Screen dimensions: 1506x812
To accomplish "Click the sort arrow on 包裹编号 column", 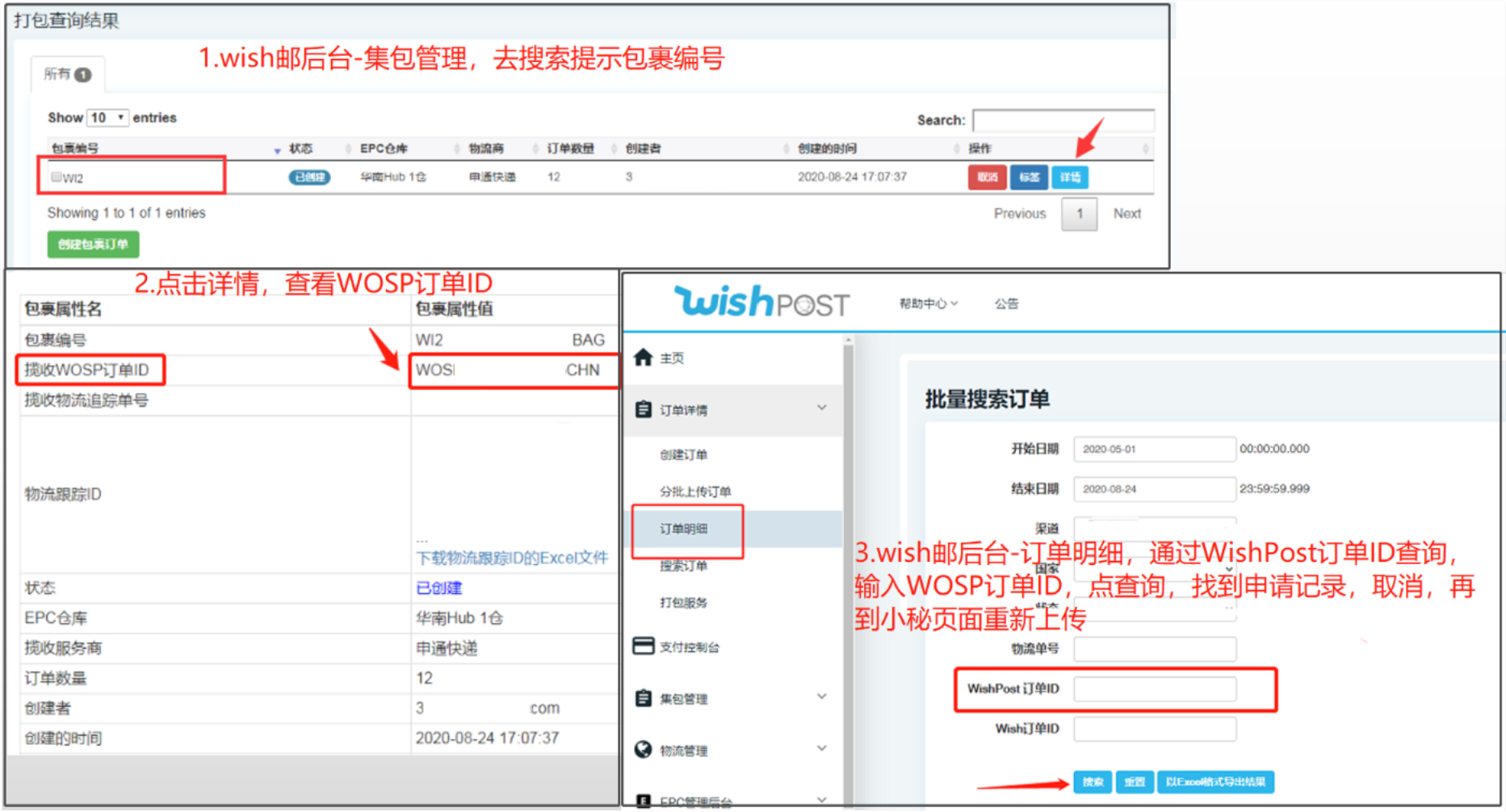I will 277,150.
